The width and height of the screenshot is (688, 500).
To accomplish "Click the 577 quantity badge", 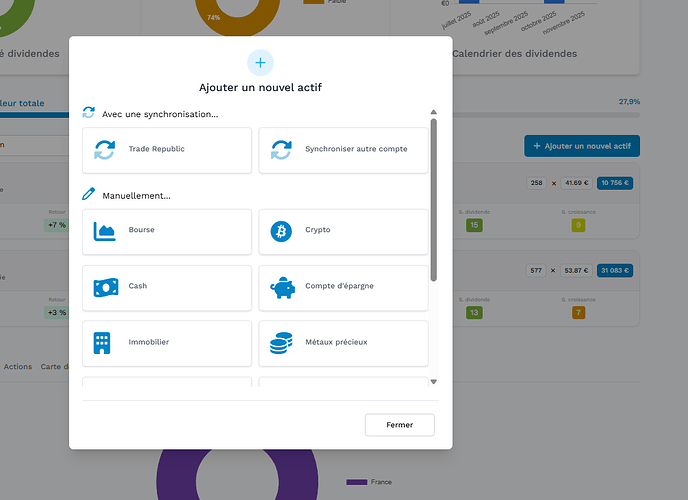I will click(x=536, y=270).
